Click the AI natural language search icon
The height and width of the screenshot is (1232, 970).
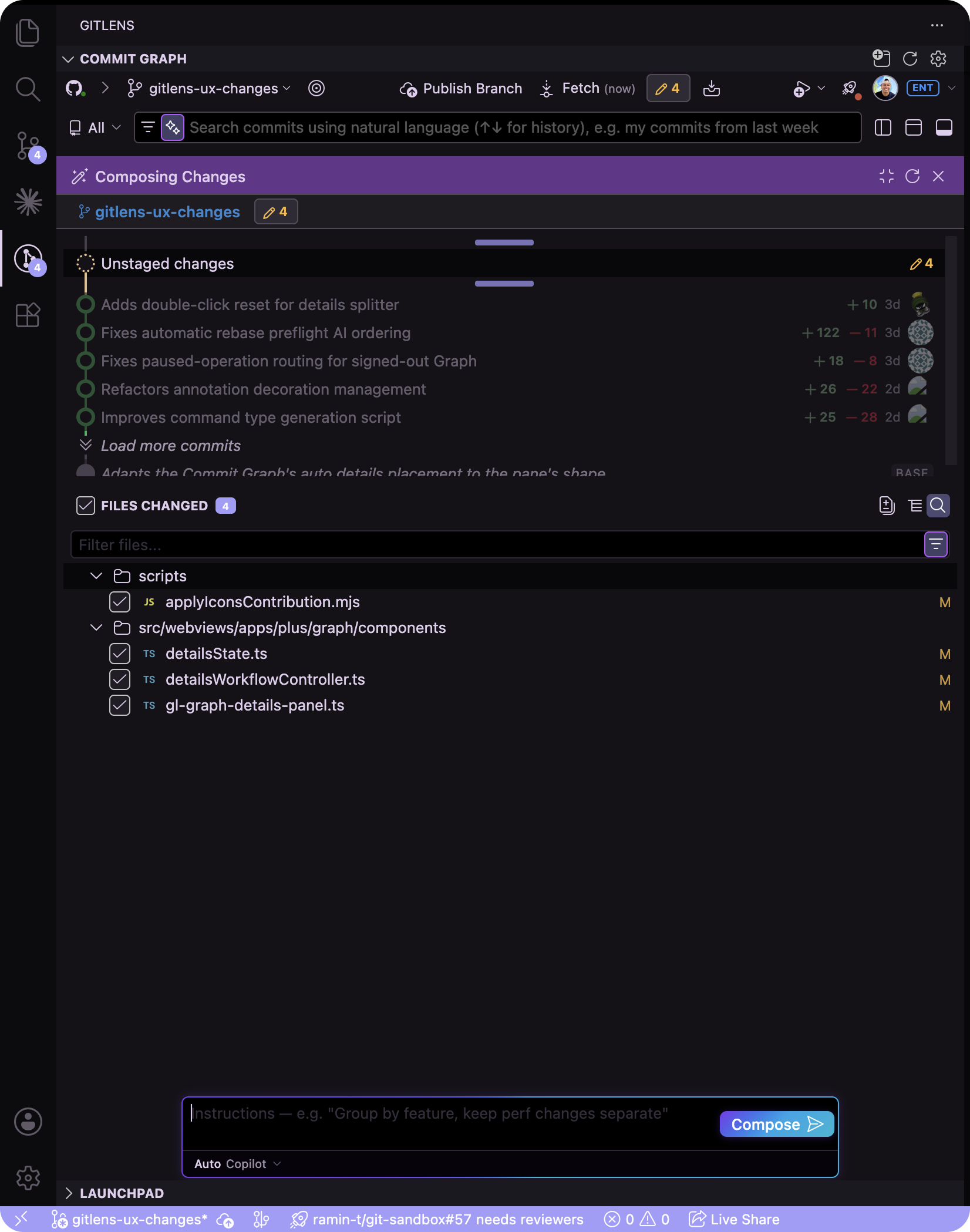[173, 127]
